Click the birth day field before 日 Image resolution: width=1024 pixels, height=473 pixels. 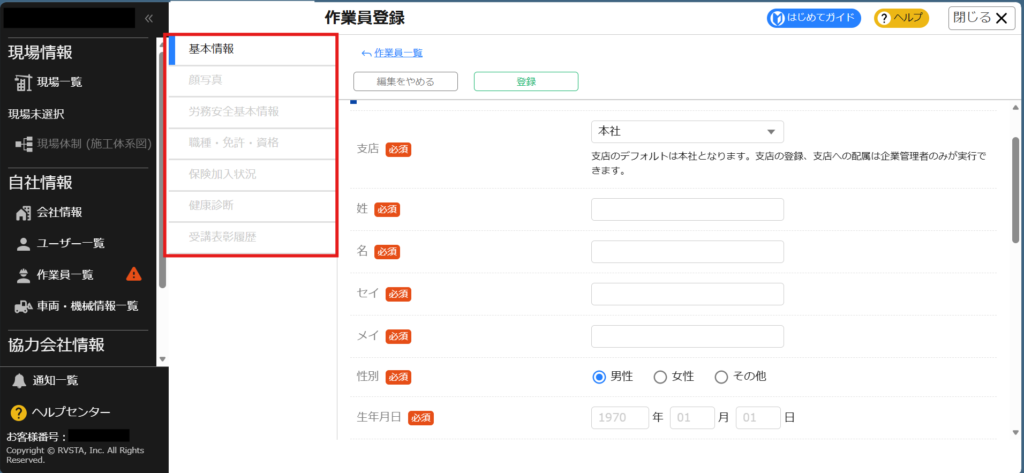pyautogui.click(x=758, y=417)
